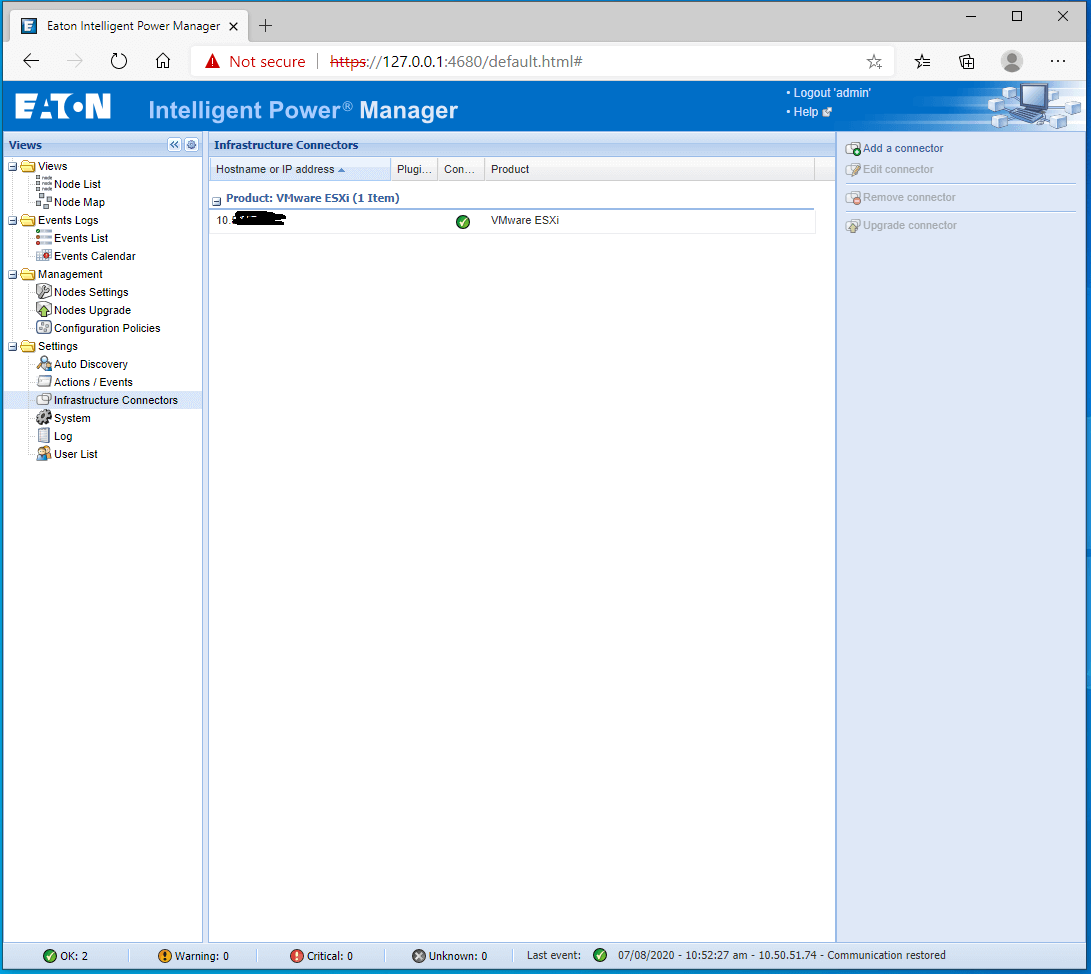Image resolution: width=1091 pixels, height=974 pixels.
Task: Click Logout 'admin' in the header
Action: pos(833,92)
